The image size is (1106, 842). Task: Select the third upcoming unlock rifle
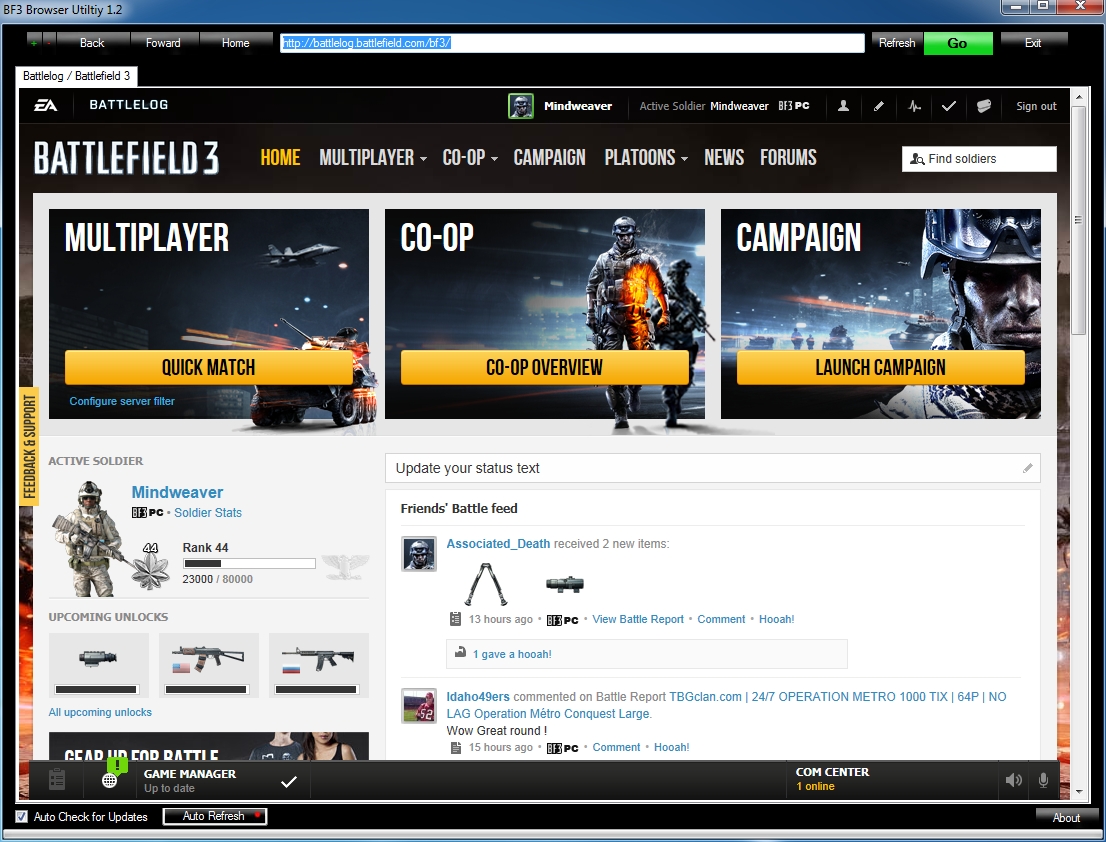319,665
